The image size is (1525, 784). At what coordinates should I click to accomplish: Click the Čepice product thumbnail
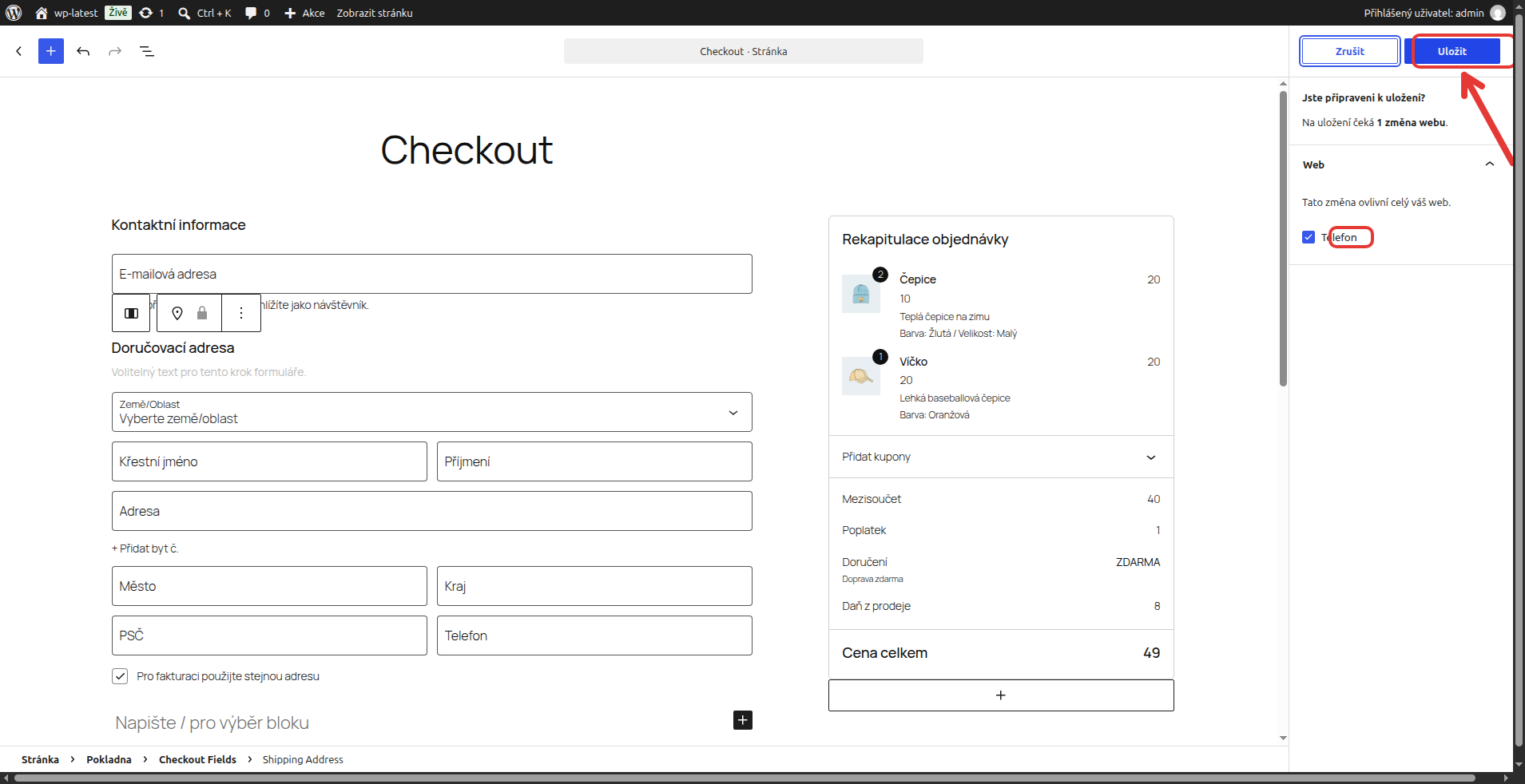[x=861, y=294]
